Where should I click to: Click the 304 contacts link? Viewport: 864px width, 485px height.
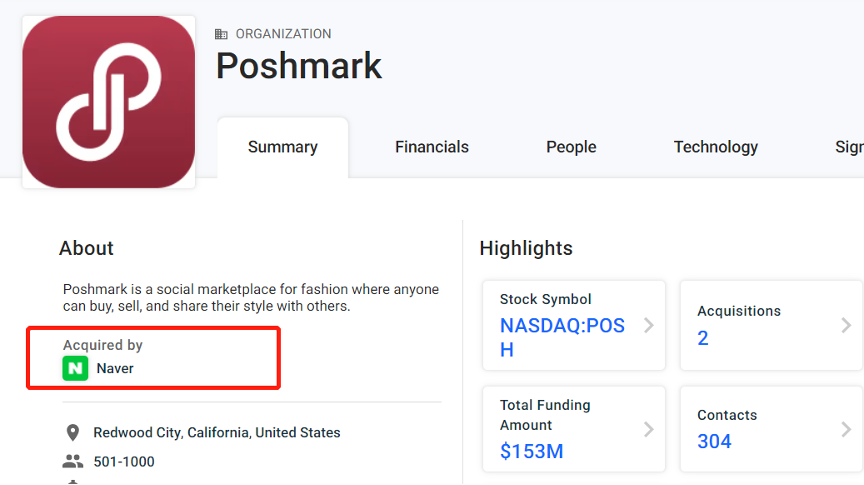coord(714,441)
